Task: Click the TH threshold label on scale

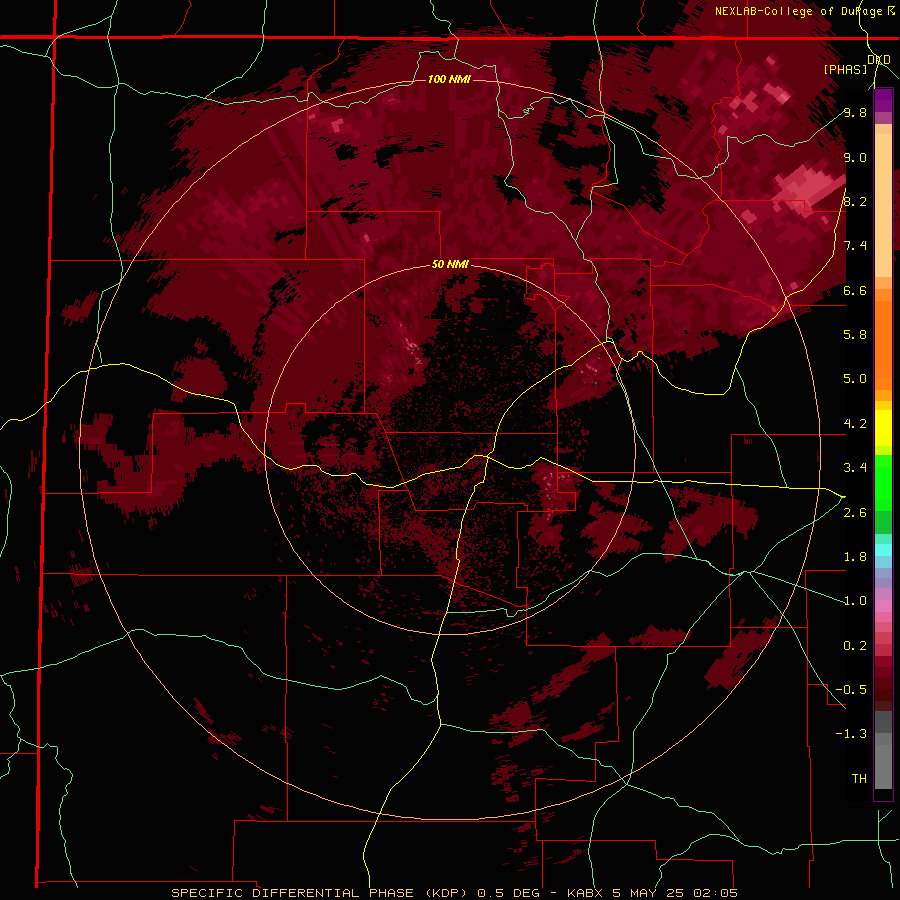Action: coord(859,779)
